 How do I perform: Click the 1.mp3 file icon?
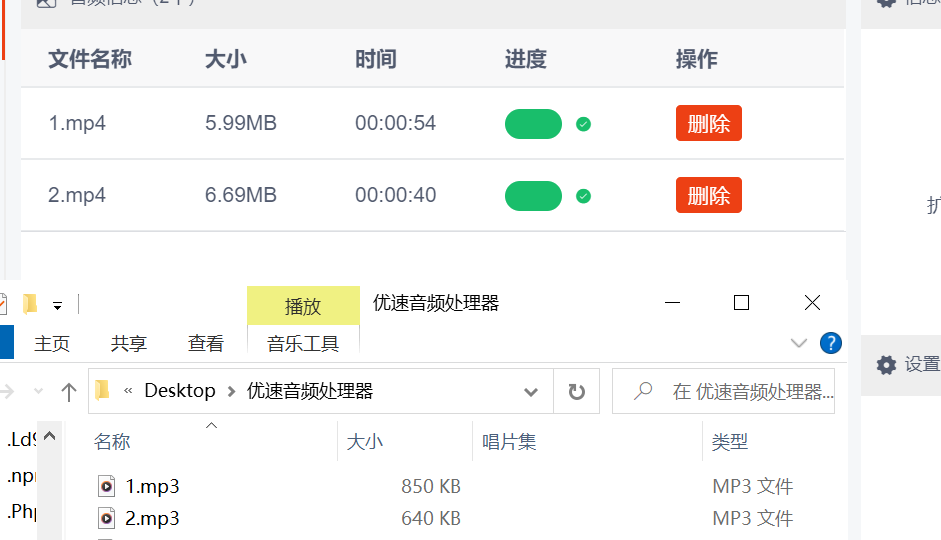coord(106,486)
